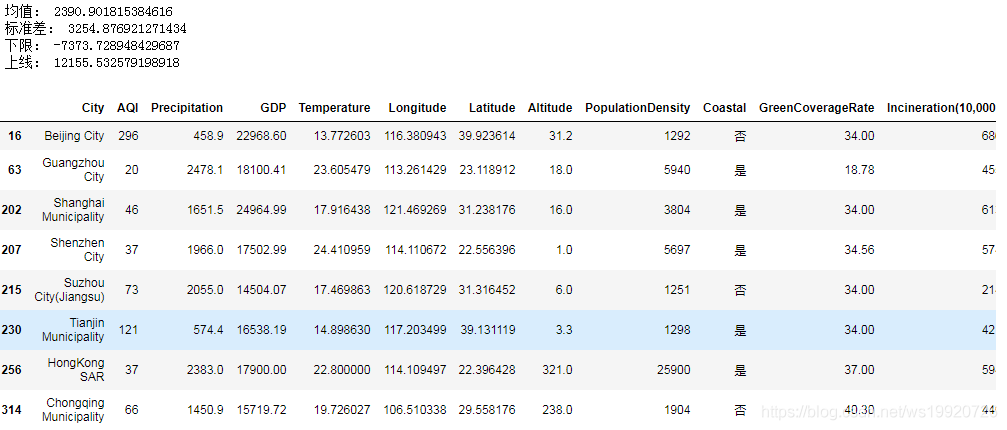Click the City column header
Screen dimensions: 1007x430
[x=92, y=108]
